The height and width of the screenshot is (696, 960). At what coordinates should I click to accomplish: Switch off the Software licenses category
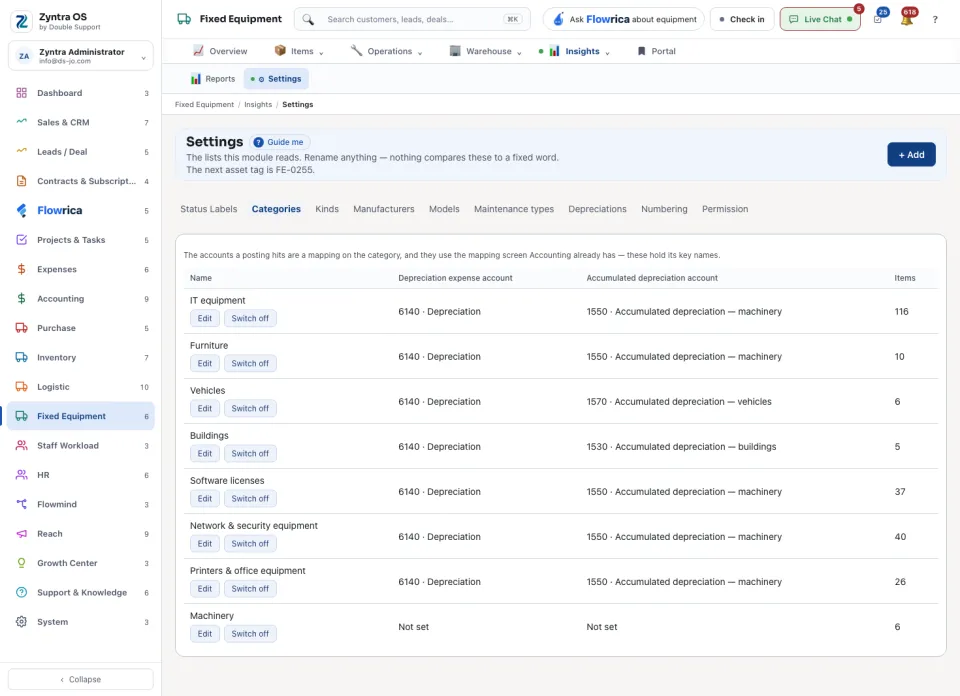[x=250, y=499]
